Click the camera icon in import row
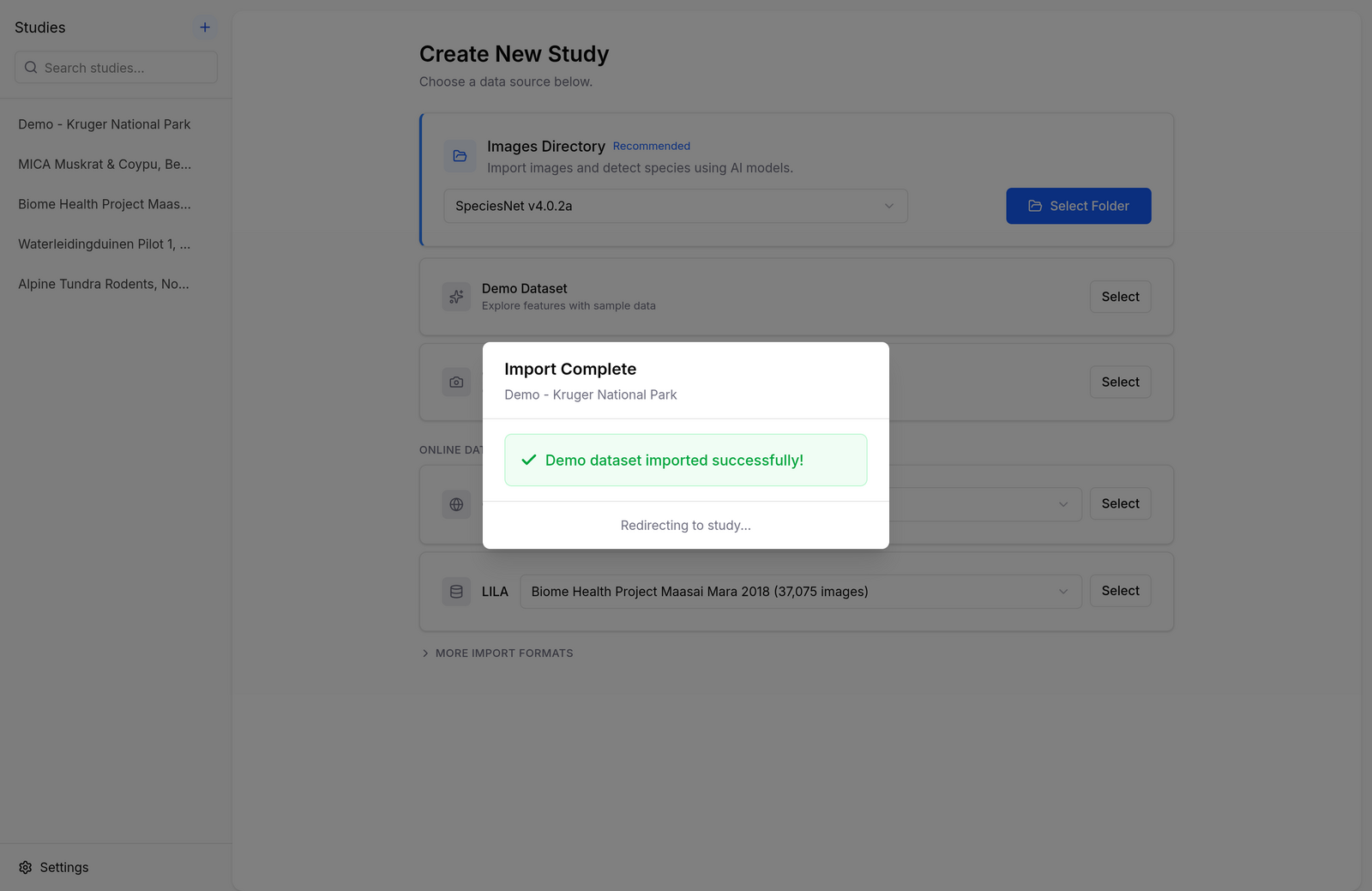1372x891 pixels. click(456, 382)
